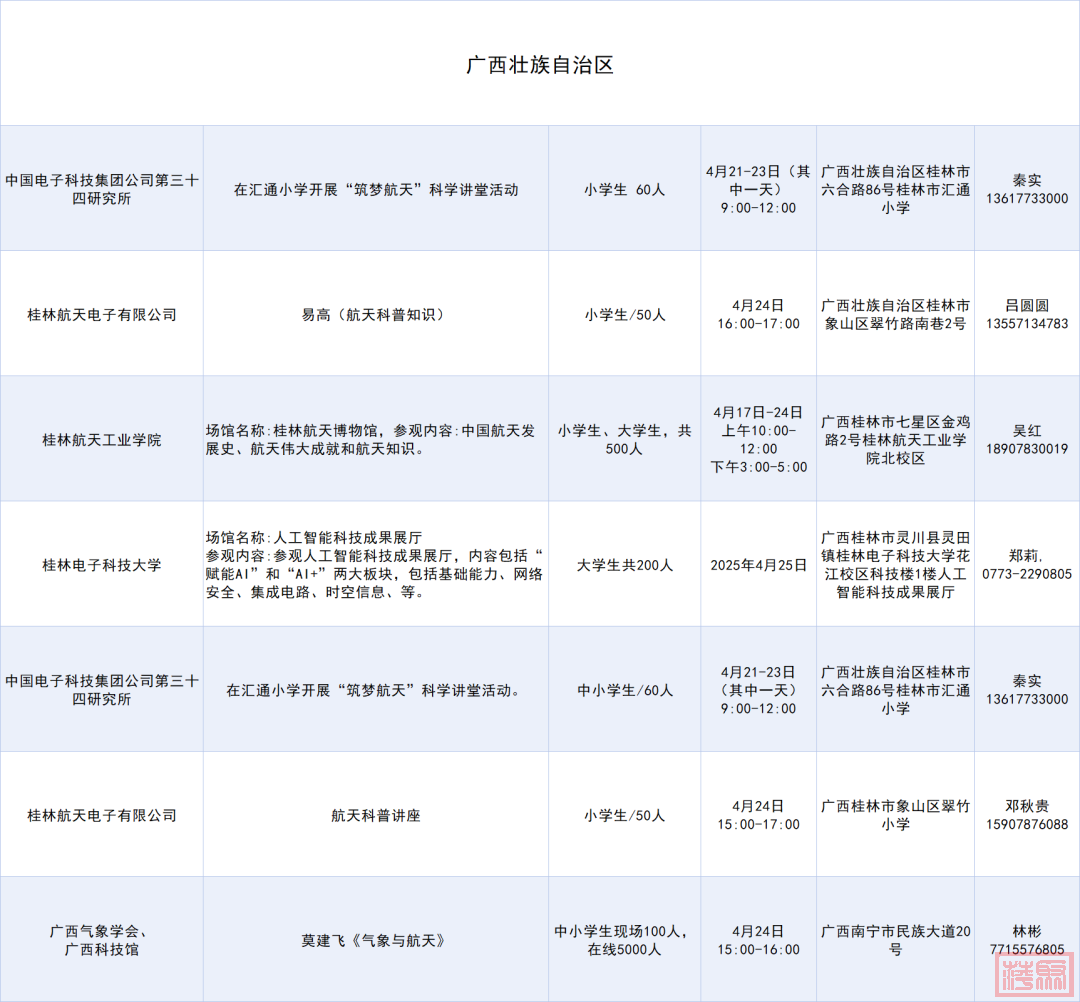This screenshot has width=1080, height=1002.
Task: Select 小学生/50人 in the 易高 row
Action: click(x=625, y=315)
